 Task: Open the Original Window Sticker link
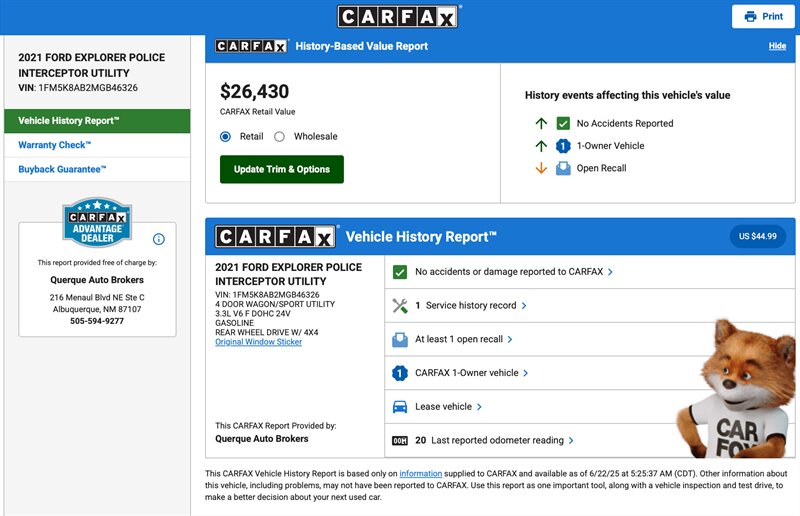pos(258,342)
